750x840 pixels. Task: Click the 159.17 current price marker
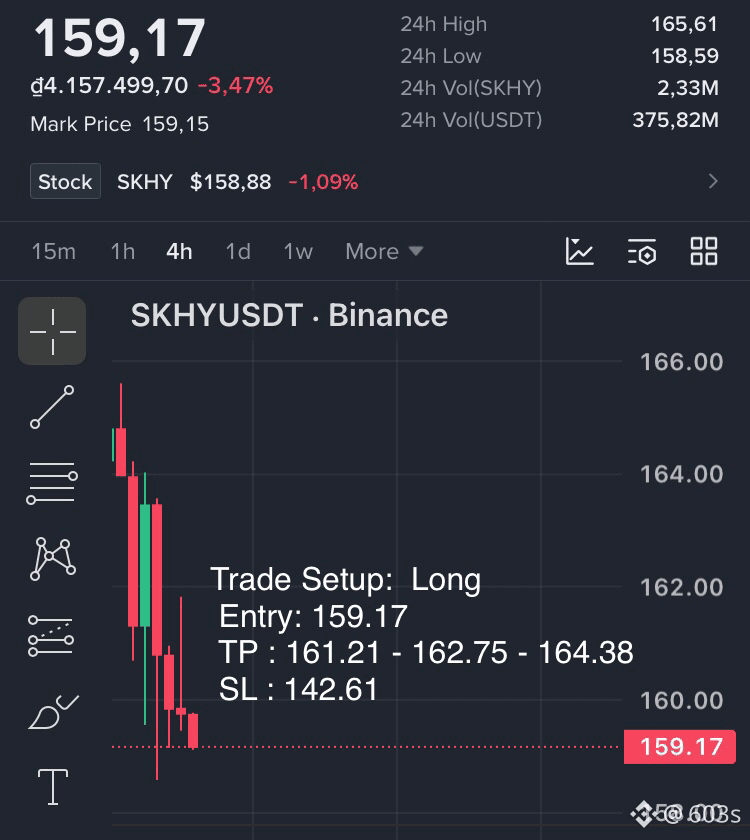coord(680,746)
